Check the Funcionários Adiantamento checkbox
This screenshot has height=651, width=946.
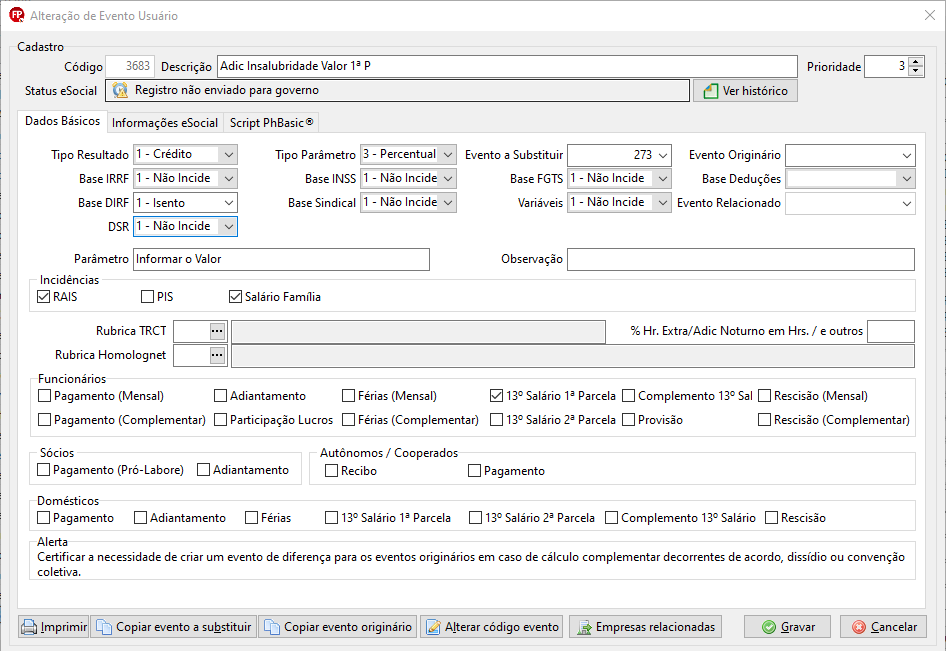[x=220, y=396]
